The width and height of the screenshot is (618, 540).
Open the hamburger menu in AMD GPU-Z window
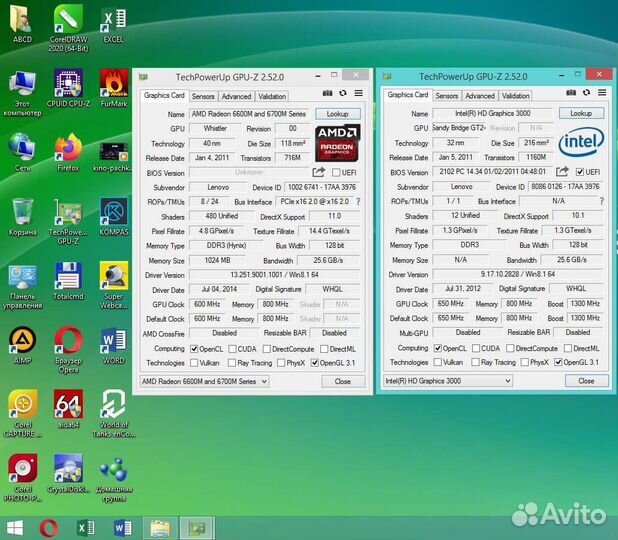(x=357, y=95)
